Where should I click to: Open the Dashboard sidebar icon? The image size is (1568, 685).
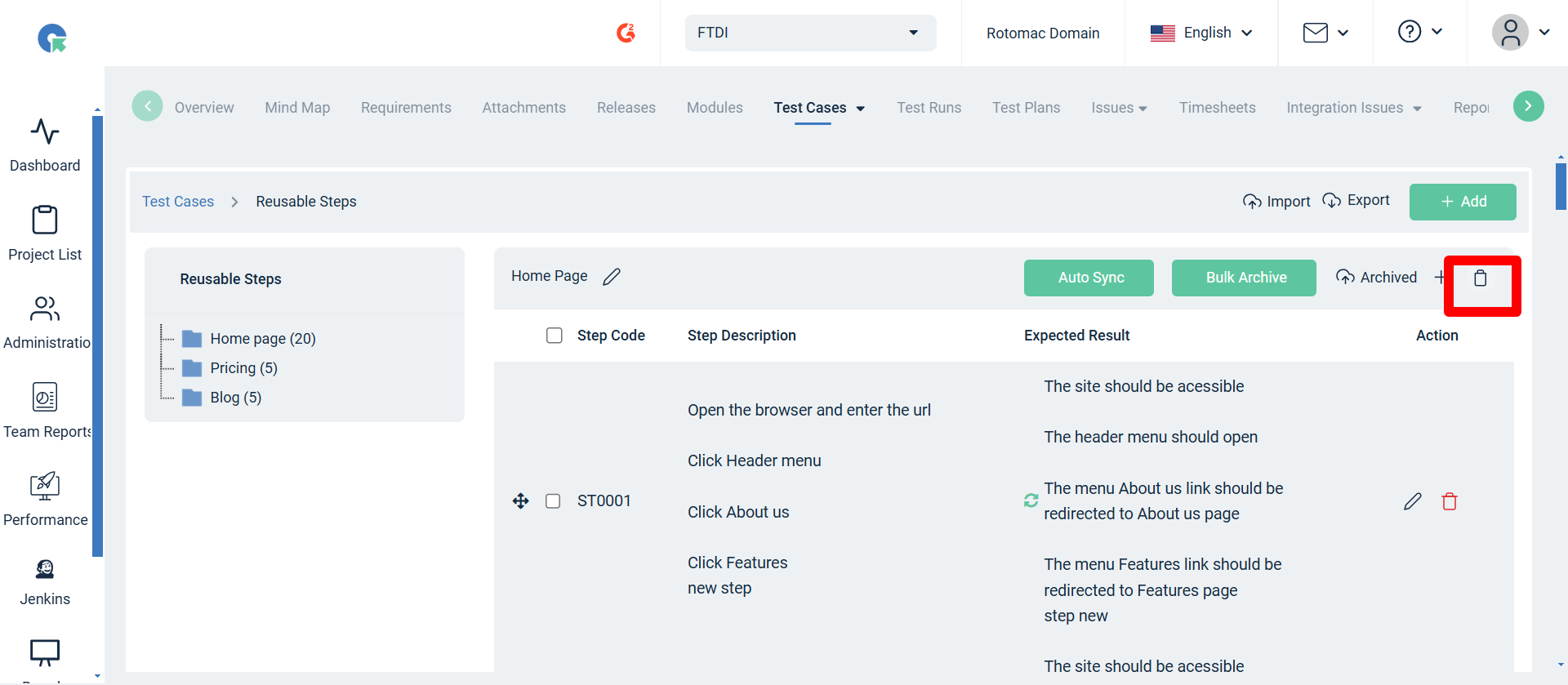pos(45,131)
